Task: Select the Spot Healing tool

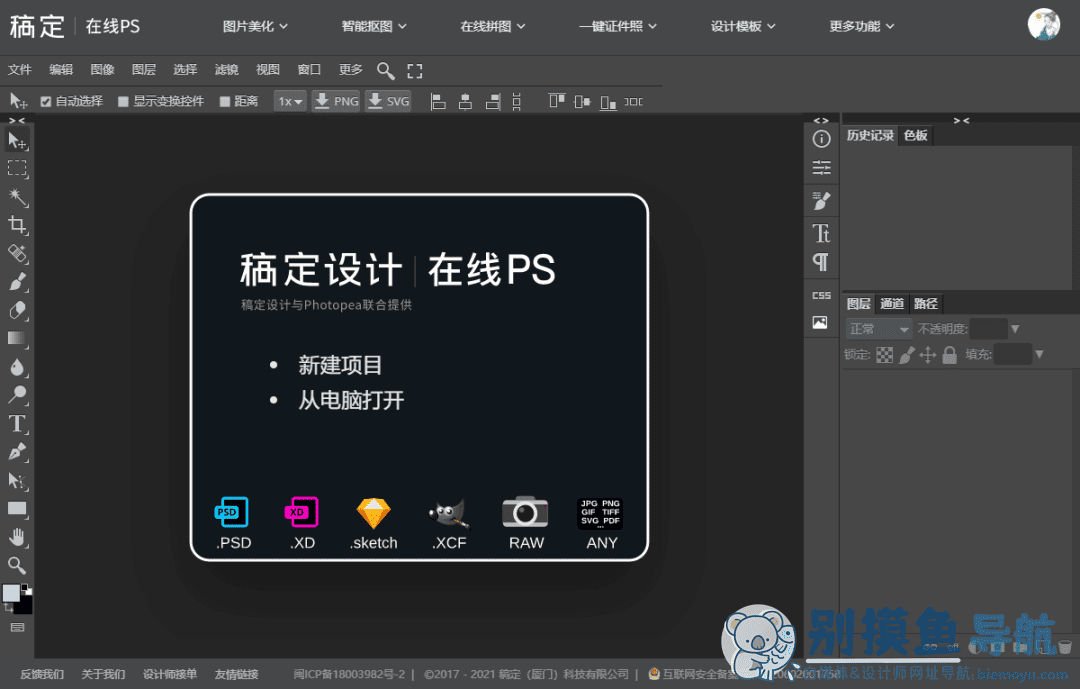Action: click(x=17, y=254)
